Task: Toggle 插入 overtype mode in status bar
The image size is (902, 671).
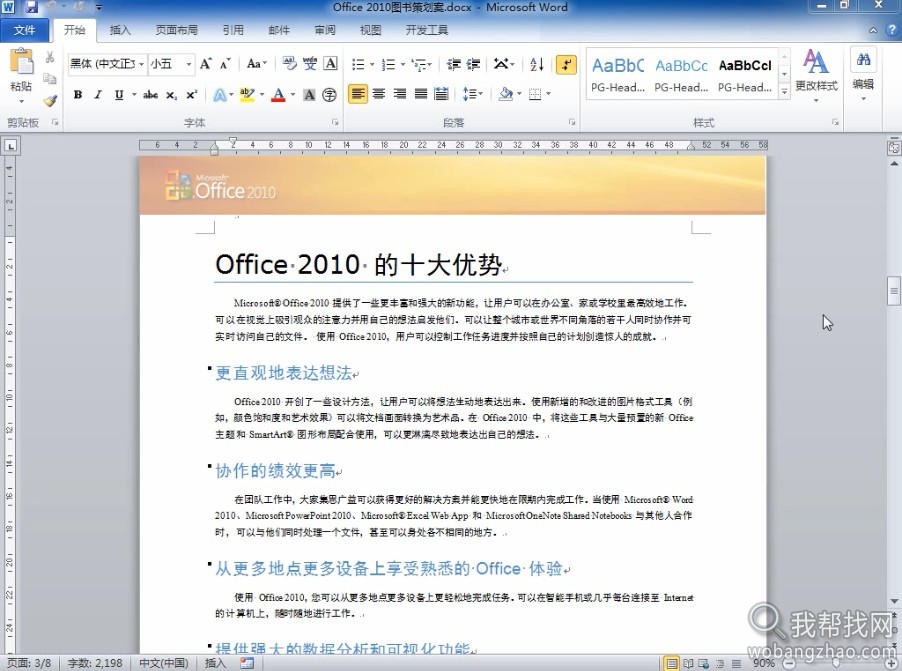Action: click(x=216, y=663)
